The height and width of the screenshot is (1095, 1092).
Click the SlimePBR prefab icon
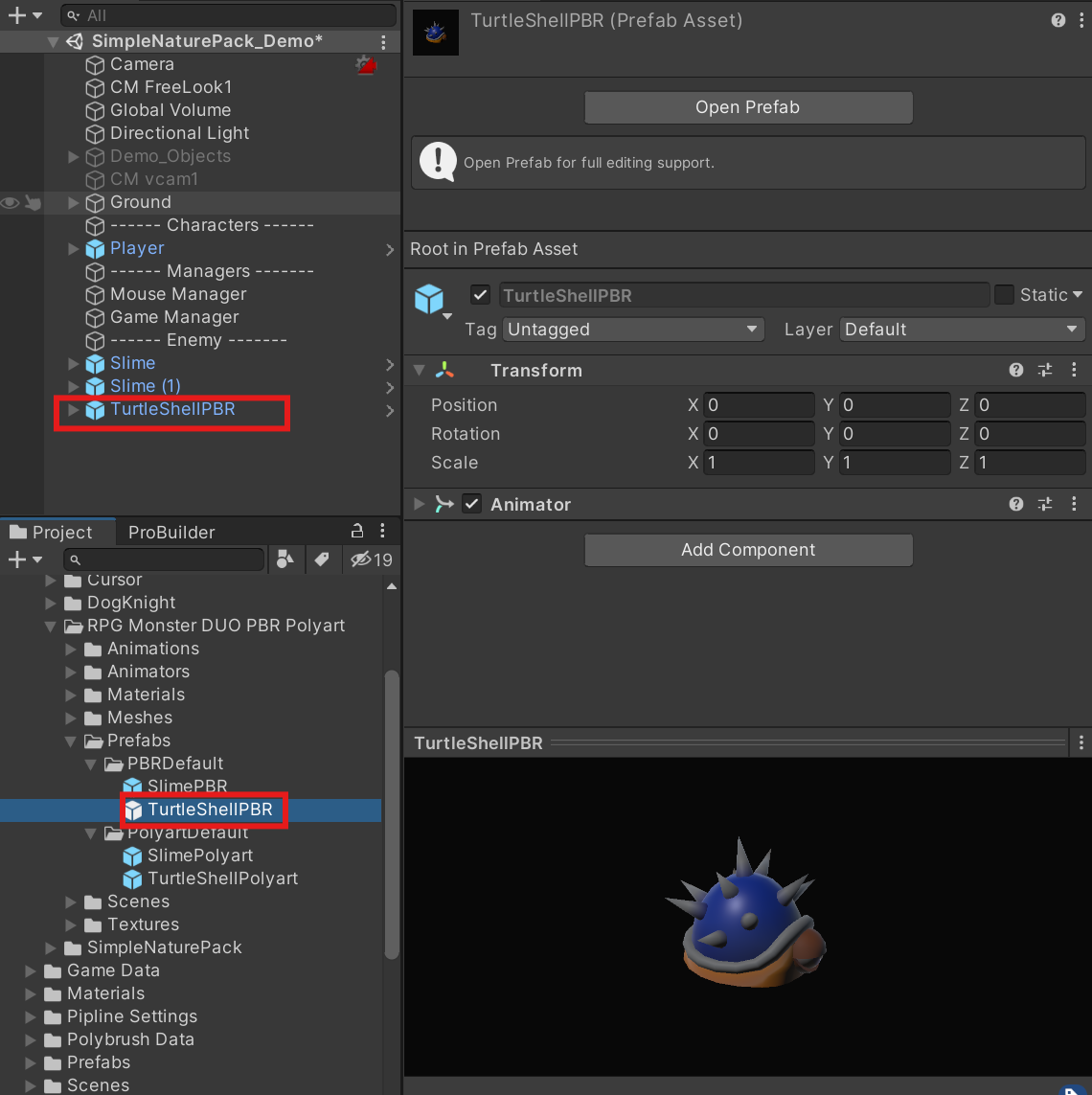(132, 787)
